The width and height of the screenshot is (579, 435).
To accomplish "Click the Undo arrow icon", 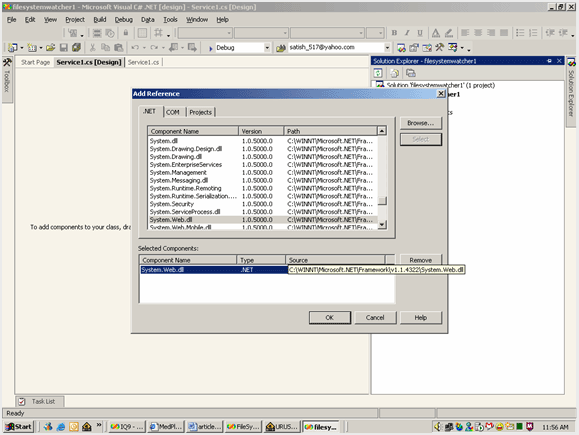I will pos(135,47).
